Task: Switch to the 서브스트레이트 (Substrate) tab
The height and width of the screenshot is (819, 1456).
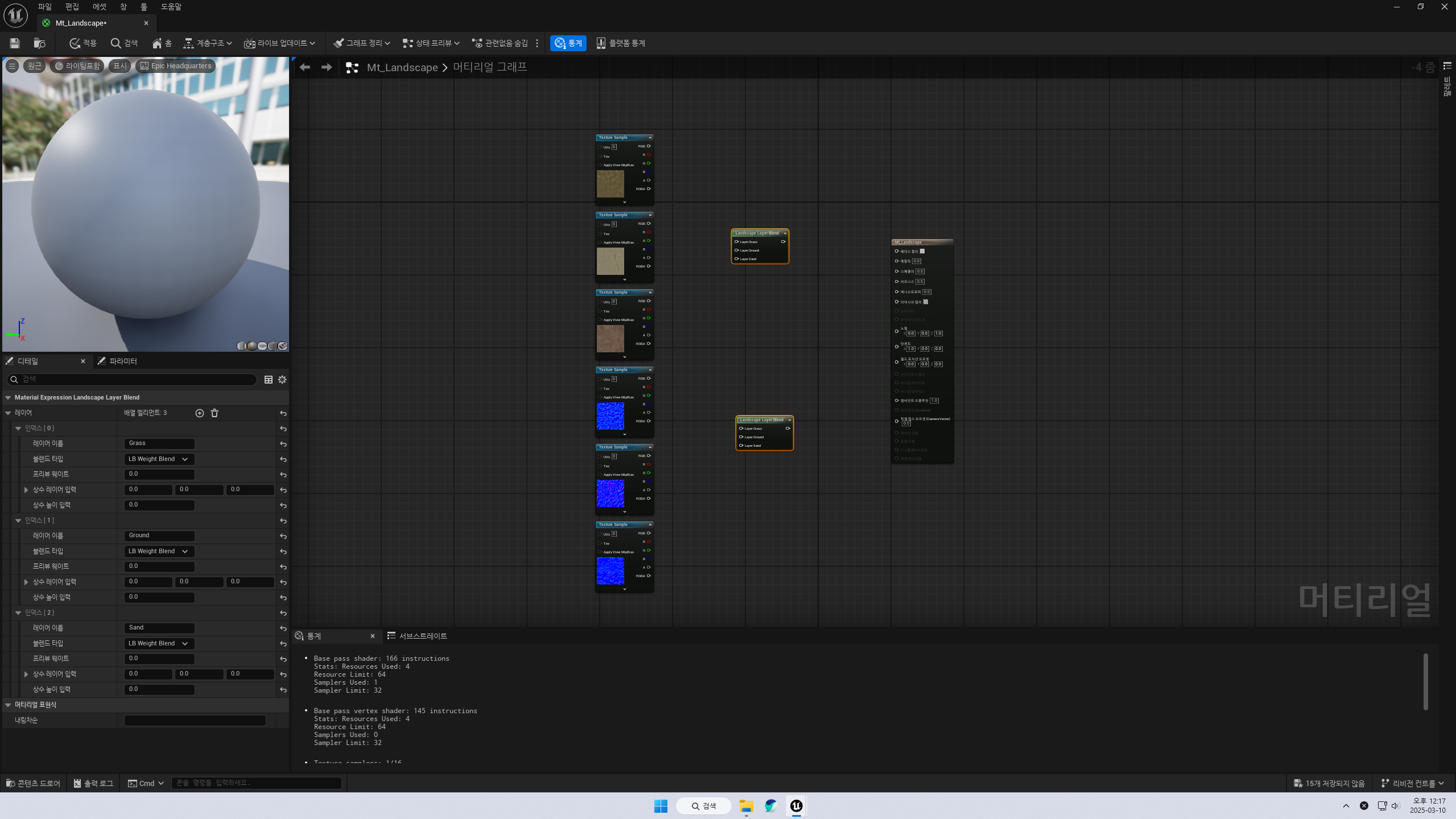Action: click(x=417, y=636)
